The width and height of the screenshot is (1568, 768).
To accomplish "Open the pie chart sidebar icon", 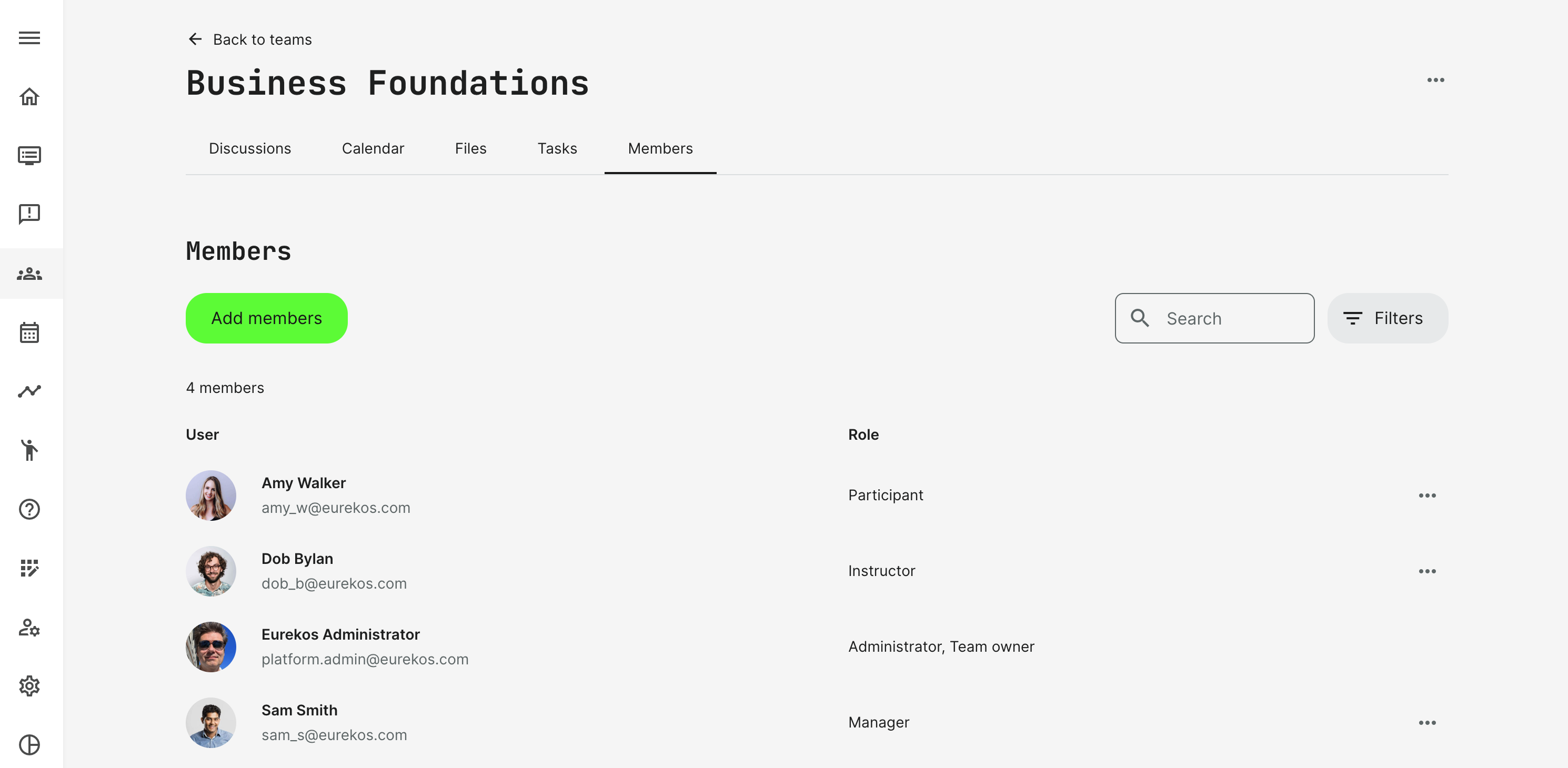I will [x=29, y=744].
